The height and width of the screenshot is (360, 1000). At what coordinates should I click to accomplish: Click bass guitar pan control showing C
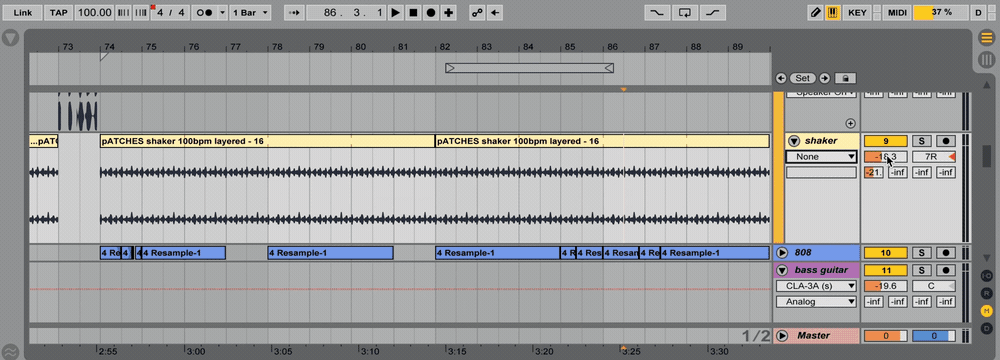(x=934, y=286)
